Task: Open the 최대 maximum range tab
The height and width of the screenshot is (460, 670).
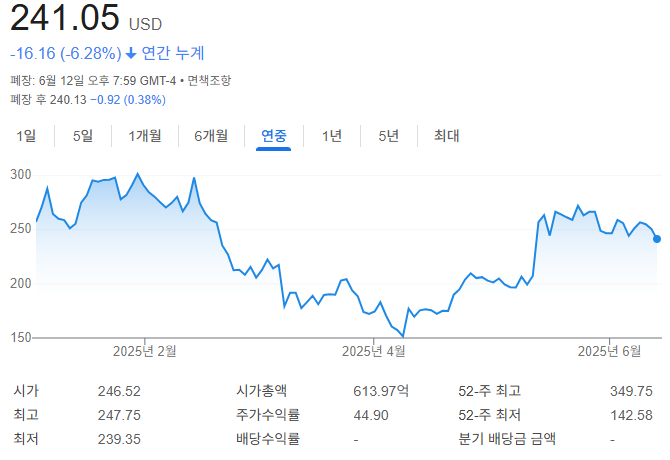Action: 447,136
